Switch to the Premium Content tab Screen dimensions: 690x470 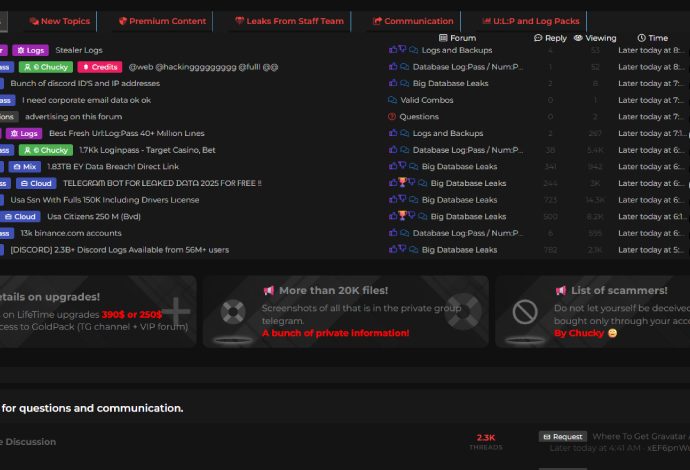click(162, 21)
